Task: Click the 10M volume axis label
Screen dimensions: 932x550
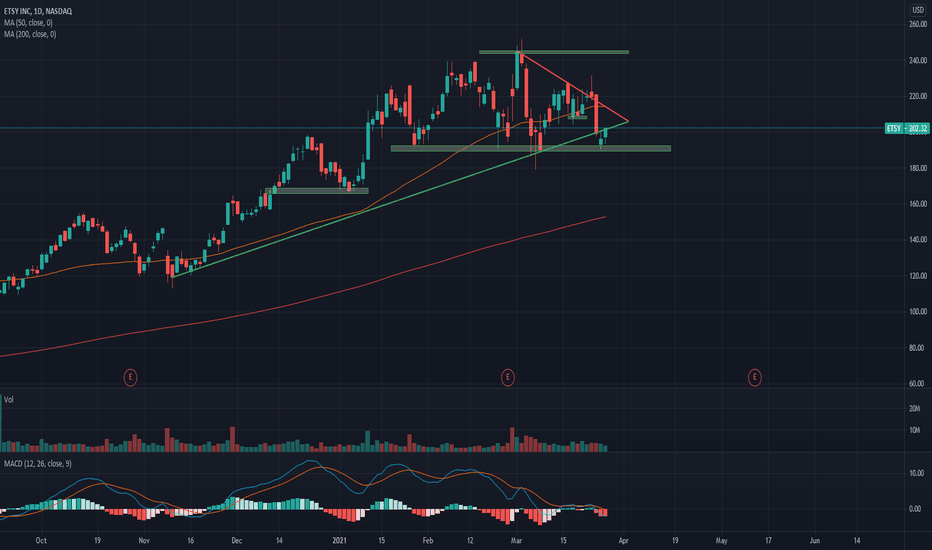Action: click(x=914, y=430)
